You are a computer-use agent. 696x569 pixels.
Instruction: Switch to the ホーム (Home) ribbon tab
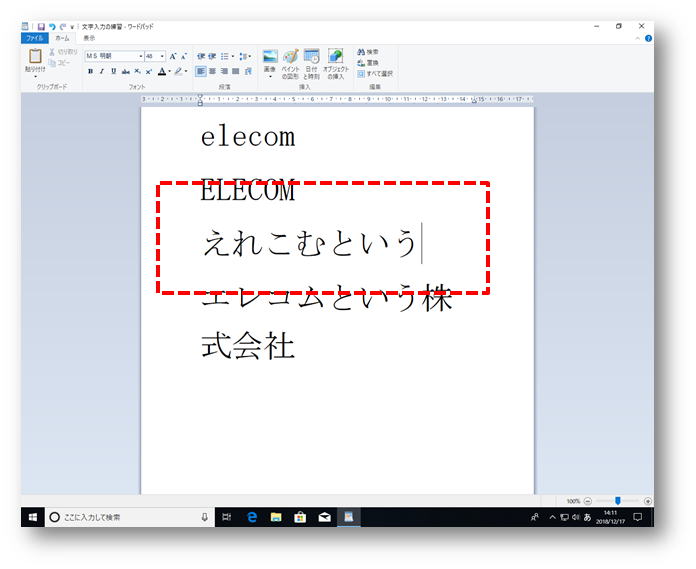(x=62, y=38)
